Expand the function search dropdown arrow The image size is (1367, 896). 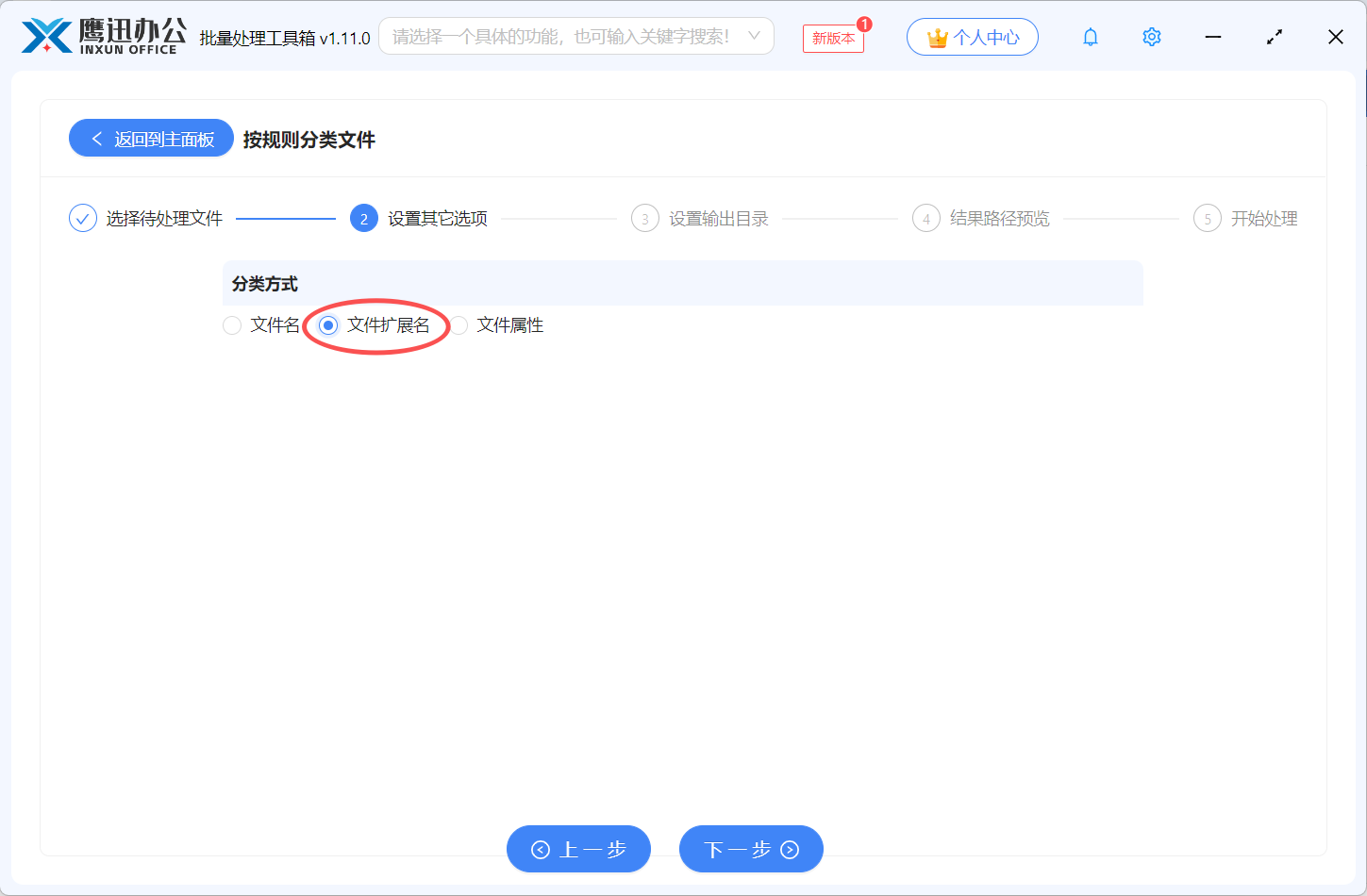pyautogui.click(x=754, y=36)
